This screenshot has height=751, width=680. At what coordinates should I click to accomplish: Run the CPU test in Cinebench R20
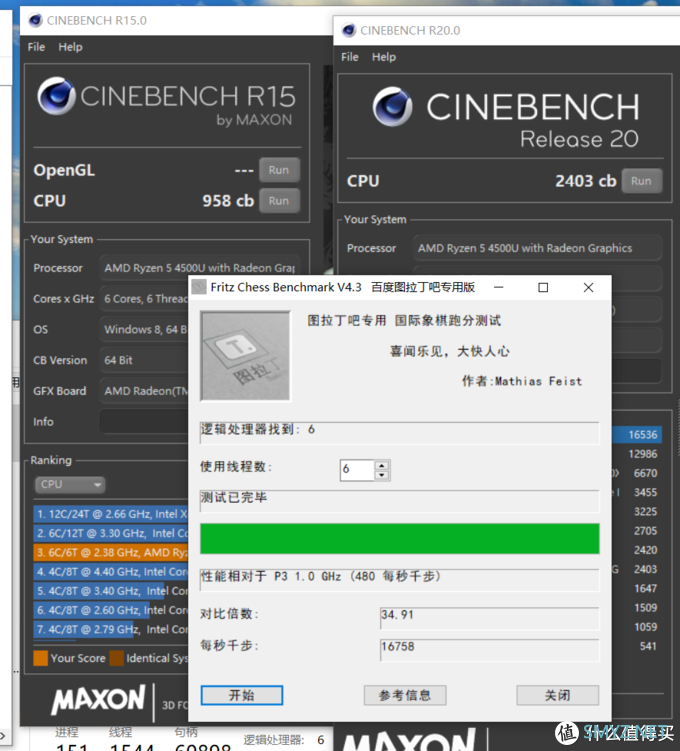pyautogui.click(x=642, y=181)
